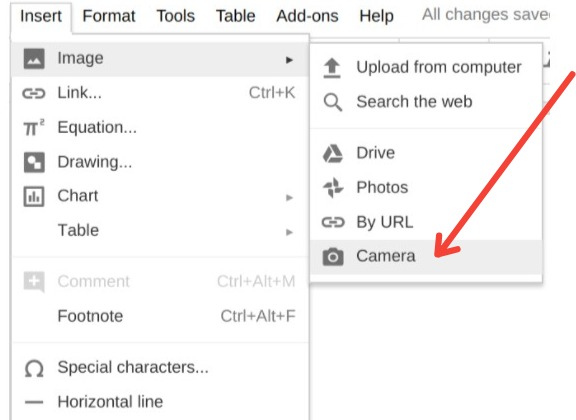Open the Help menu
Screen dimensions: 576x420
pyautogui.click(x=377, y=16)
